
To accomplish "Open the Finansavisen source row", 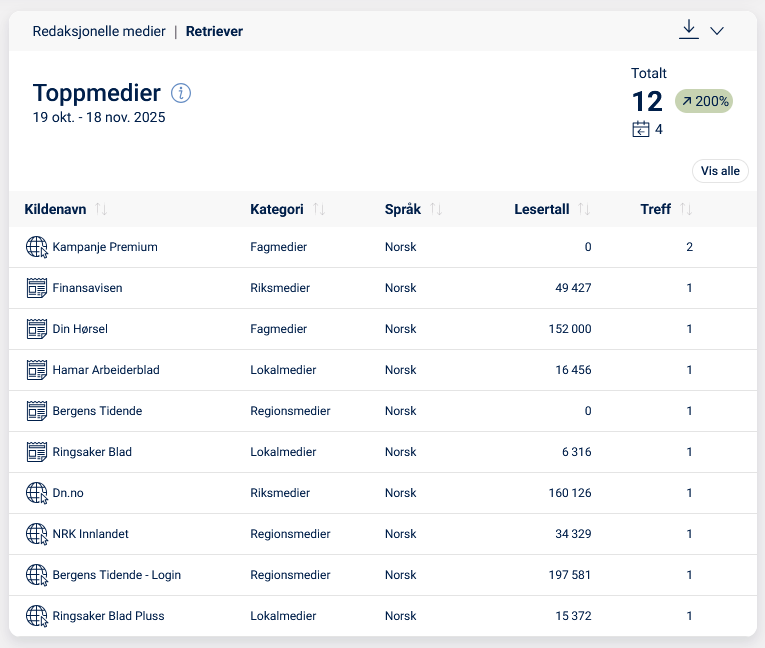I will 87,288.
